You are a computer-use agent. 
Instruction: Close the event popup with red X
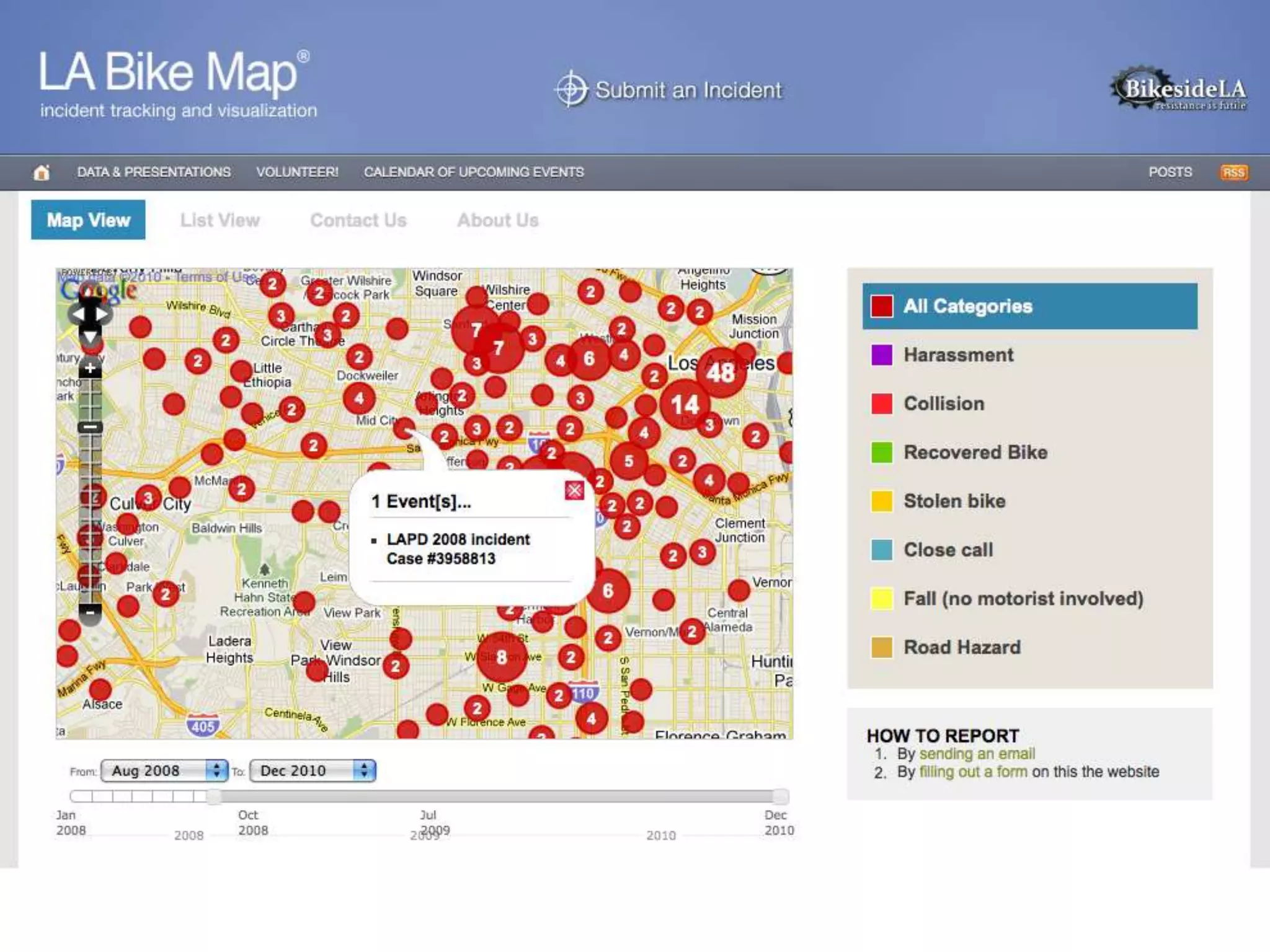click(574, 491)
